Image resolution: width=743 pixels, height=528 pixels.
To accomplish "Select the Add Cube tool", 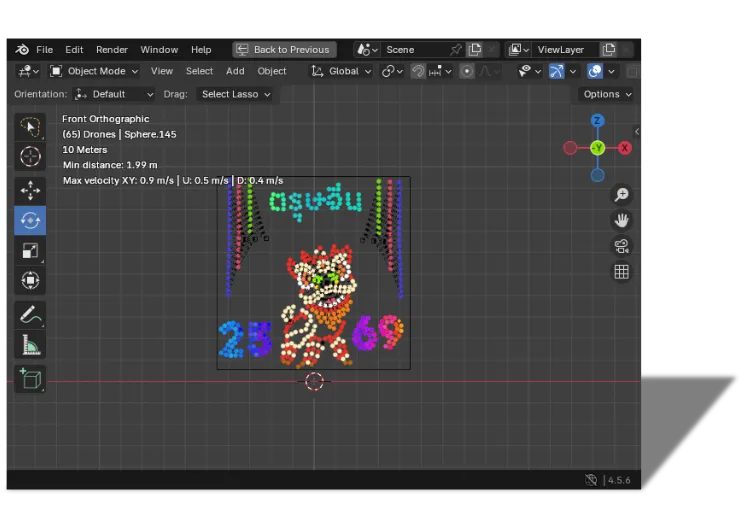I will tap(30, 379).
